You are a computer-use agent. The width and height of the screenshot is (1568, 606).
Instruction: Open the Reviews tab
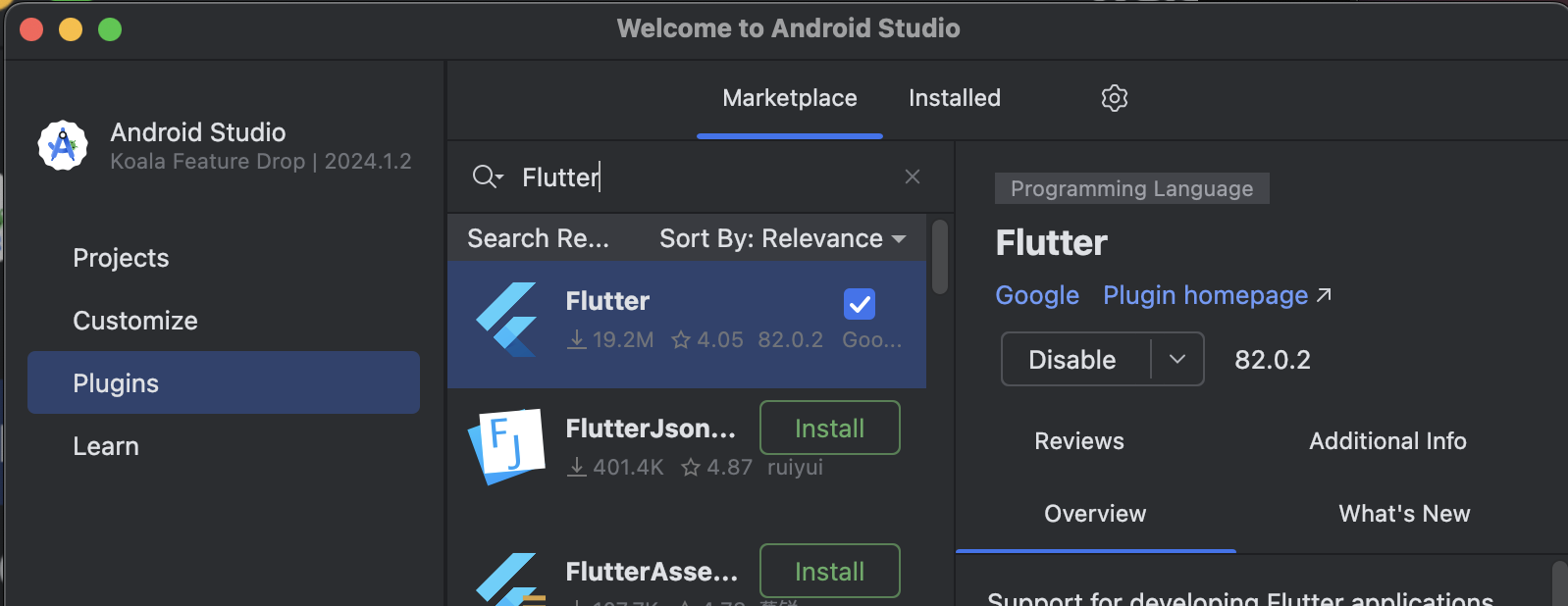pos(1079,441)
